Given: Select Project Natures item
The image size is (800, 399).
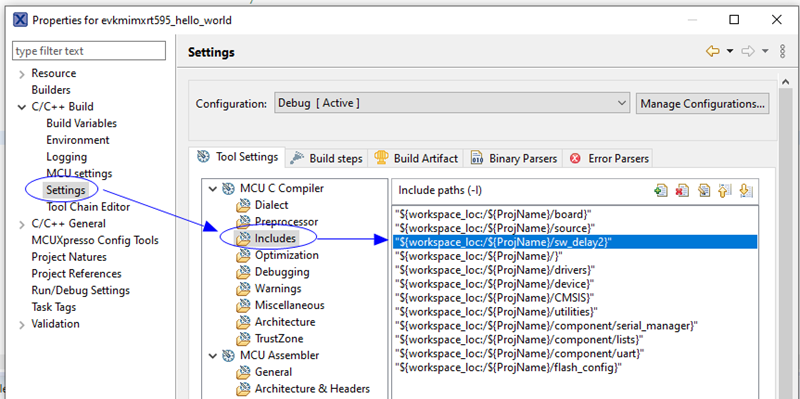Looking at the screenshot, I should pos(69,257).
